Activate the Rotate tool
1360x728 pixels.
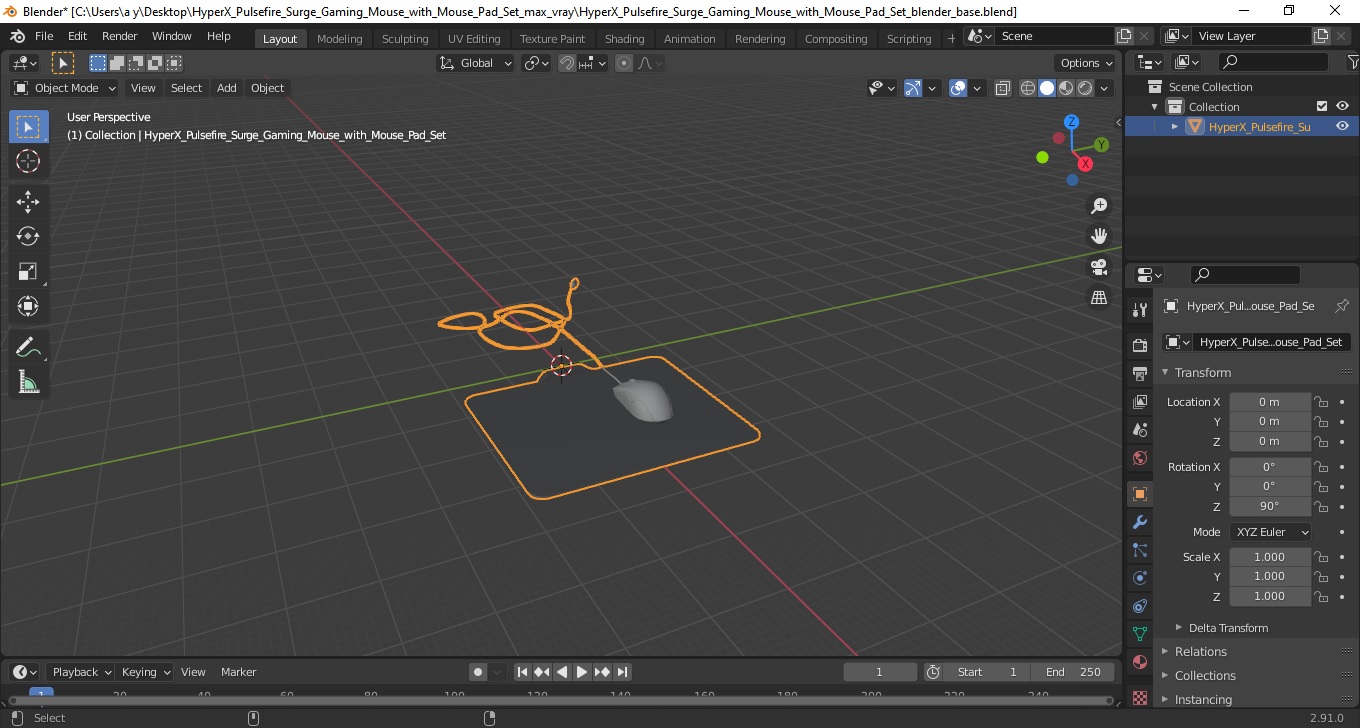28,236
